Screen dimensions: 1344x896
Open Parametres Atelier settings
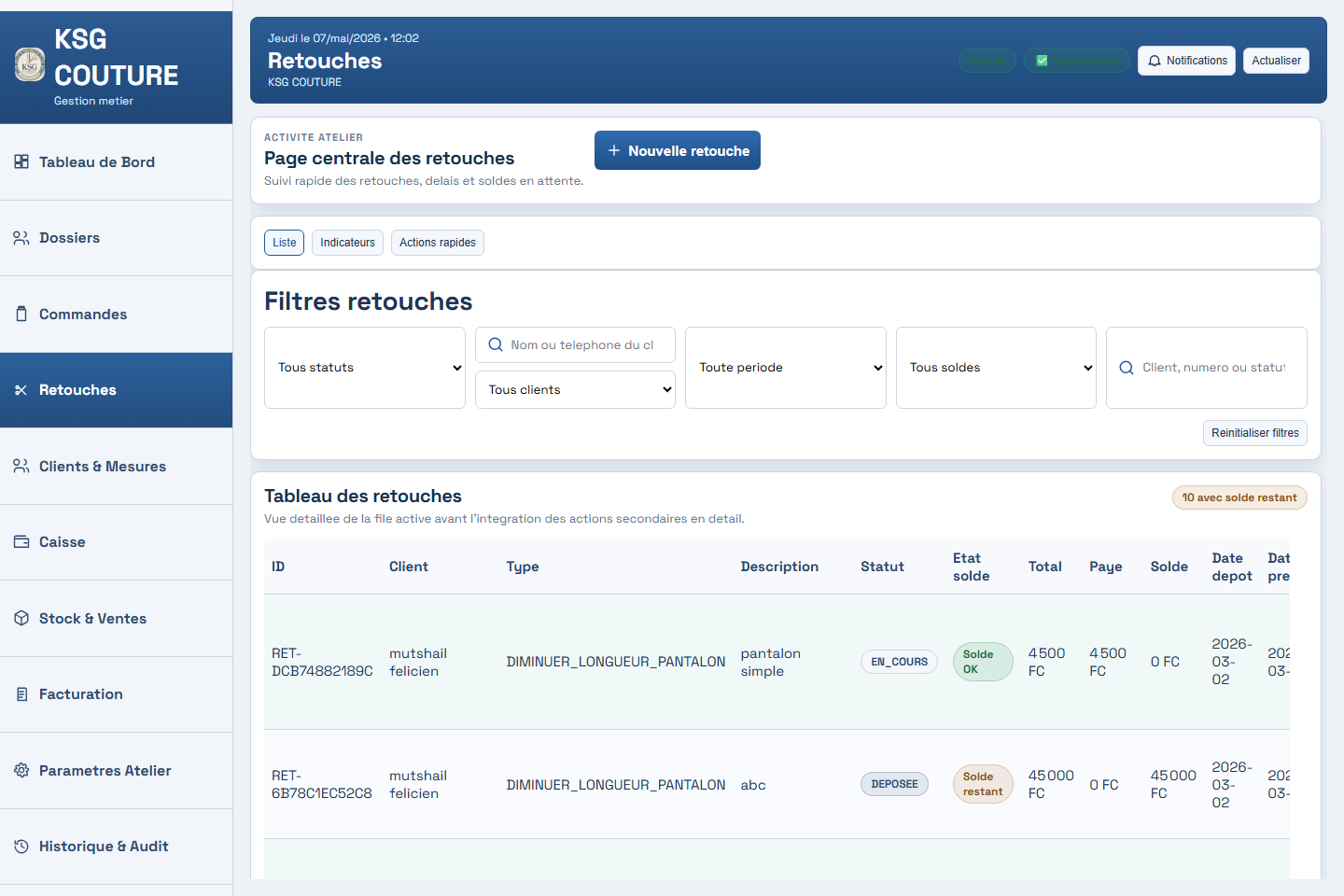(116, 771)
